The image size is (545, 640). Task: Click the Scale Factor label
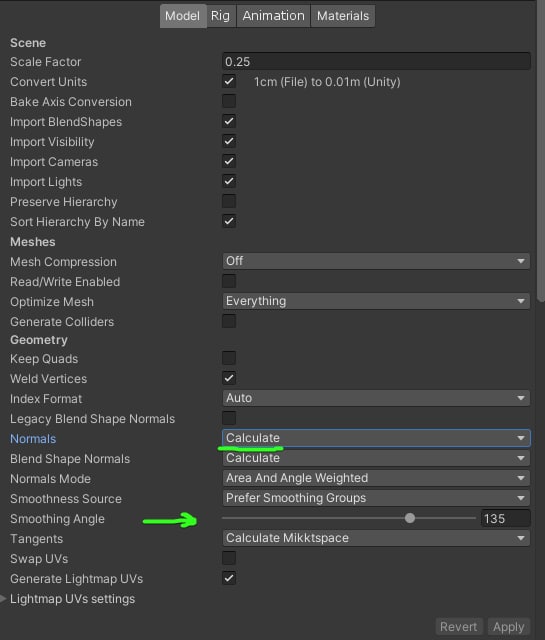point(46,62)
